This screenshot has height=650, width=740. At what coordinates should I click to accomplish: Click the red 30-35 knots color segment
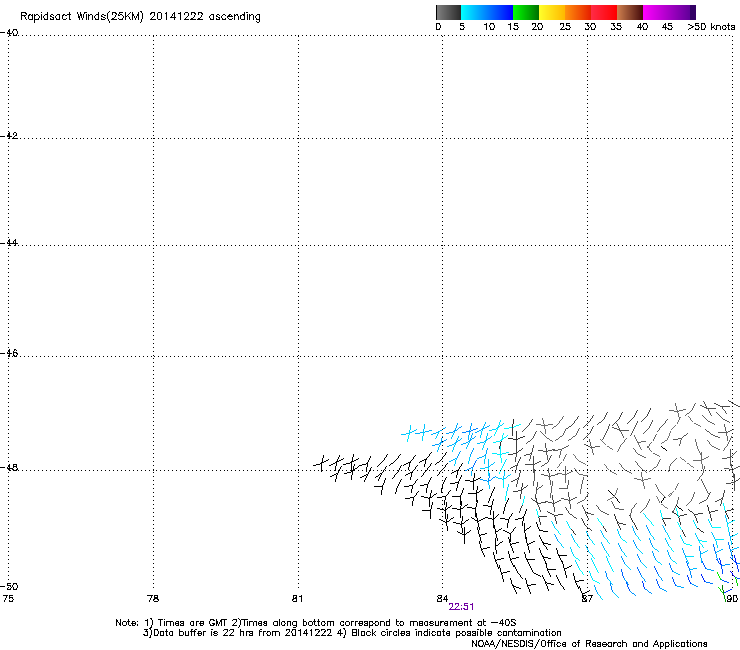click(604, 12)
